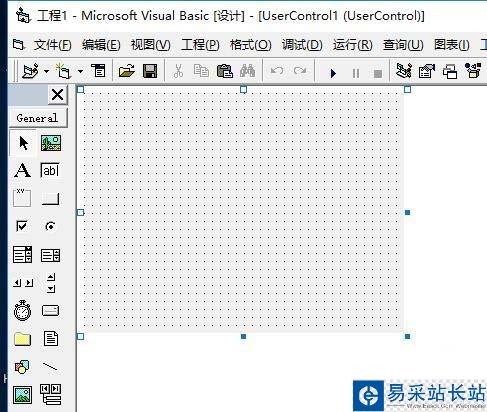Select the Image control tool
The image size is (487, 412).
point(22,395)
